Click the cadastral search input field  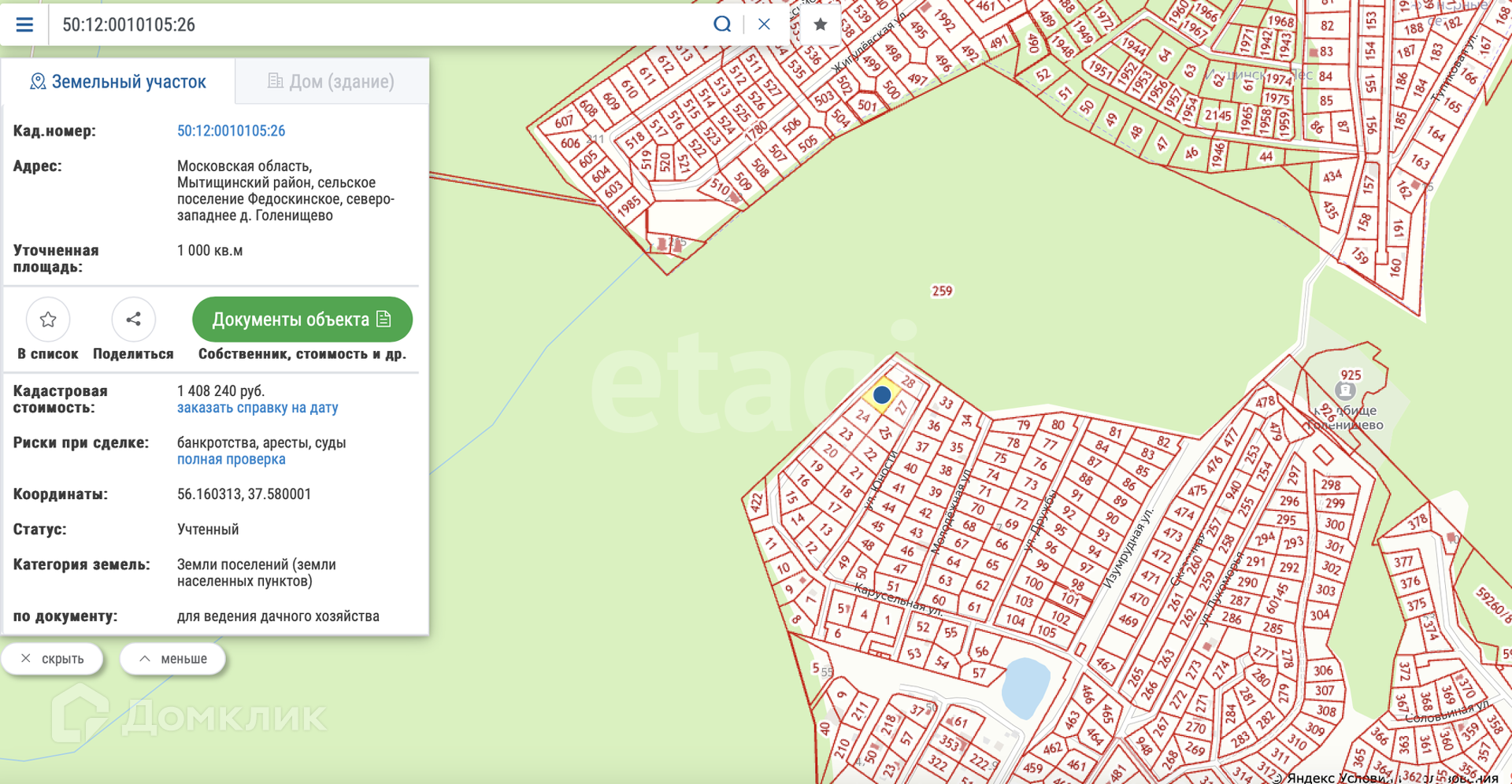[x=378, y=24]
